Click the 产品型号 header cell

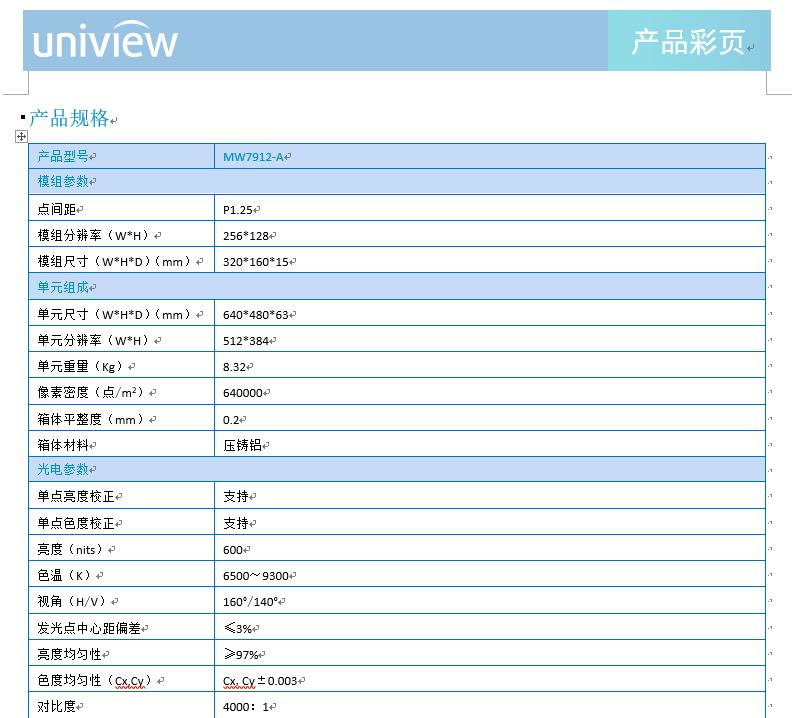pos(63,157)
